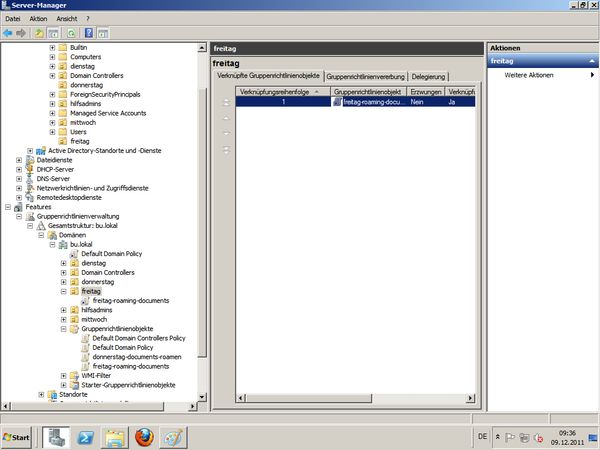The height and width of the screenshot is (450, 600).
Task: Click the Start button
Action: (x=18, y=438)
